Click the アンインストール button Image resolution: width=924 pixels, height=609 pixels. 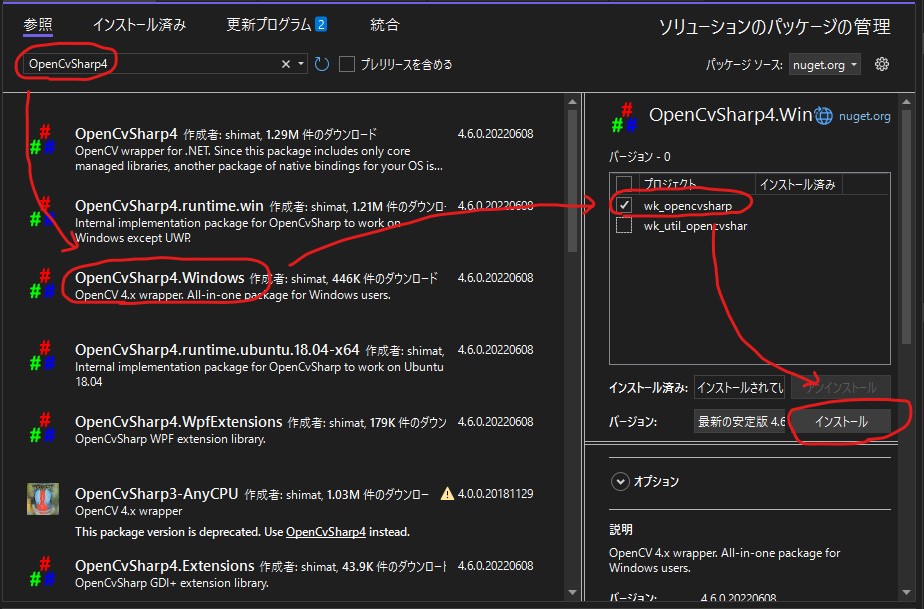click(841, 387)
